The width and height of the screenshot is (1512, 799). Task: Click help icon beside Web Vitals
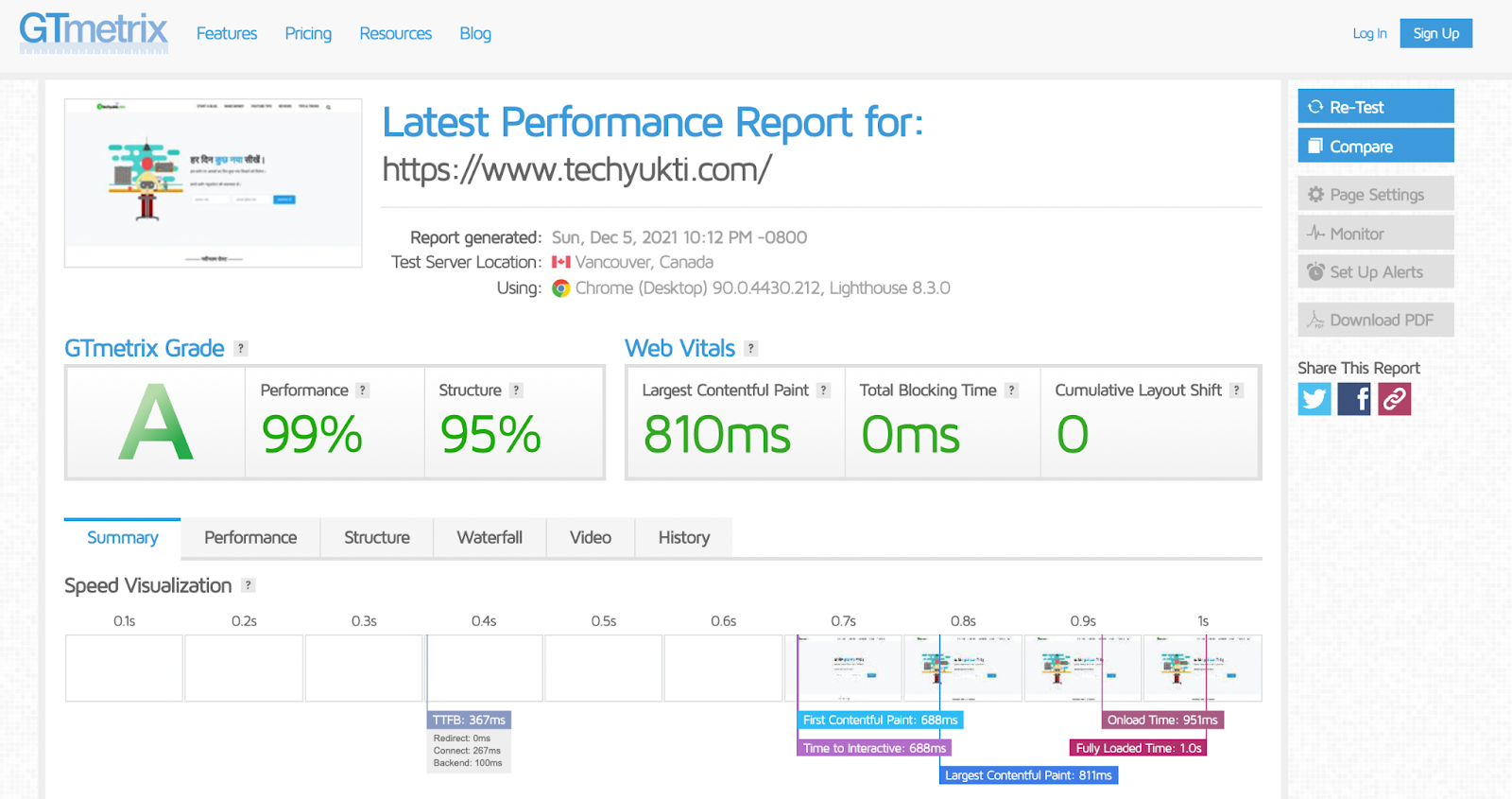click(751, 349)
